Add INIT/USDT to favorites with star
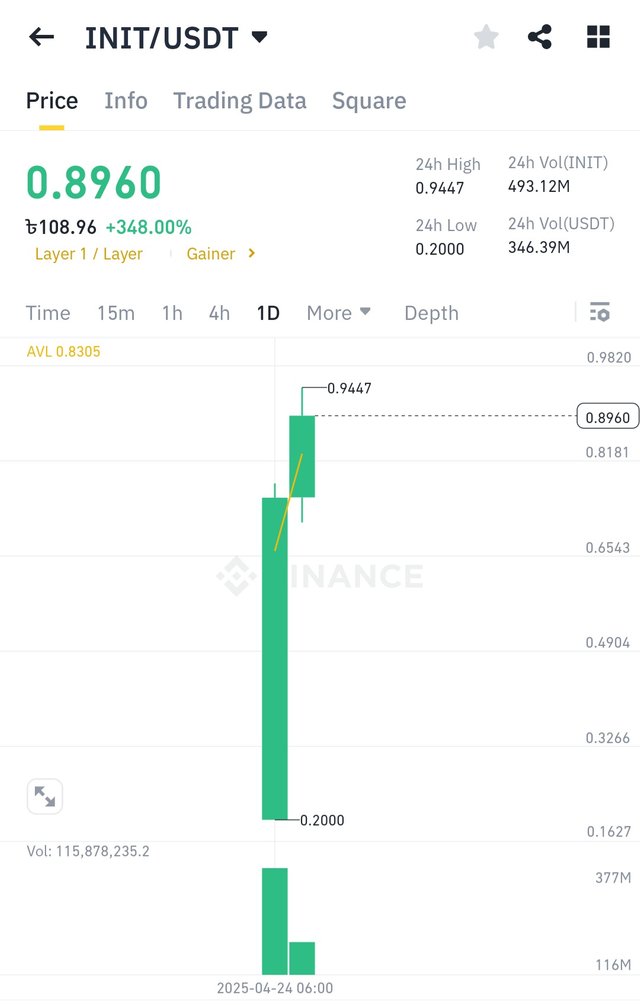Image resolution: width=640 pixels, height=1005 pixels. [x=486, y=38]
